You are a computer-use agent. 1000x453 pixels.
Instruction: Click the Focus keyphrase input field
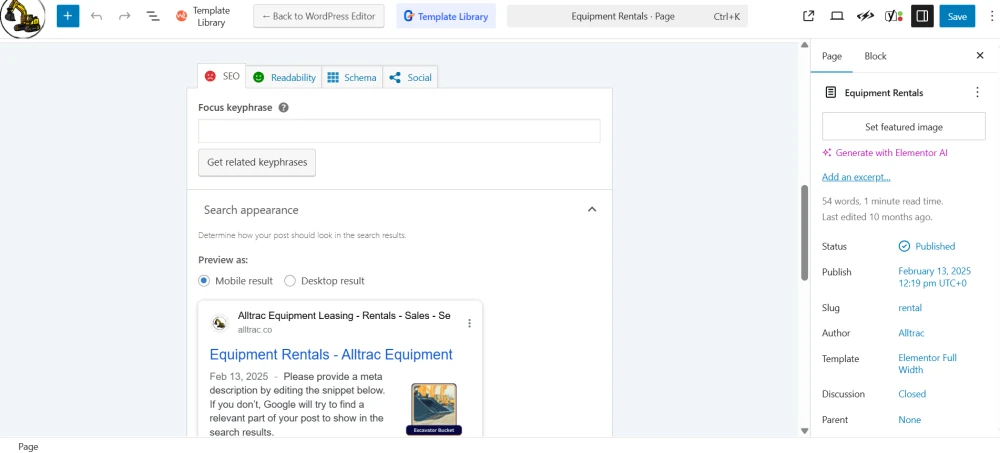pyautogui.click(x=399, y=131)
